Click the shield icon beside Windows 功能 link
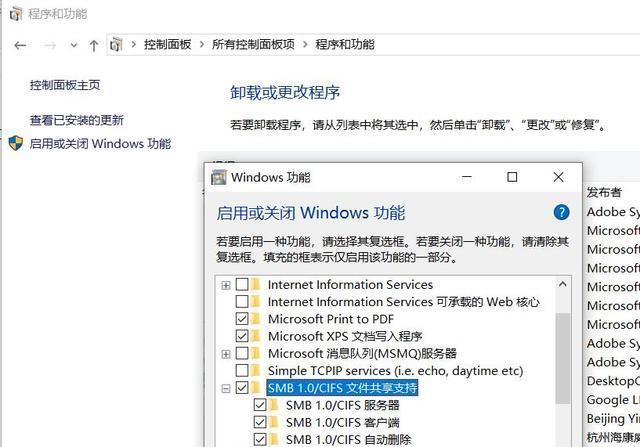 pyautogui.click(x=16, y=143)
